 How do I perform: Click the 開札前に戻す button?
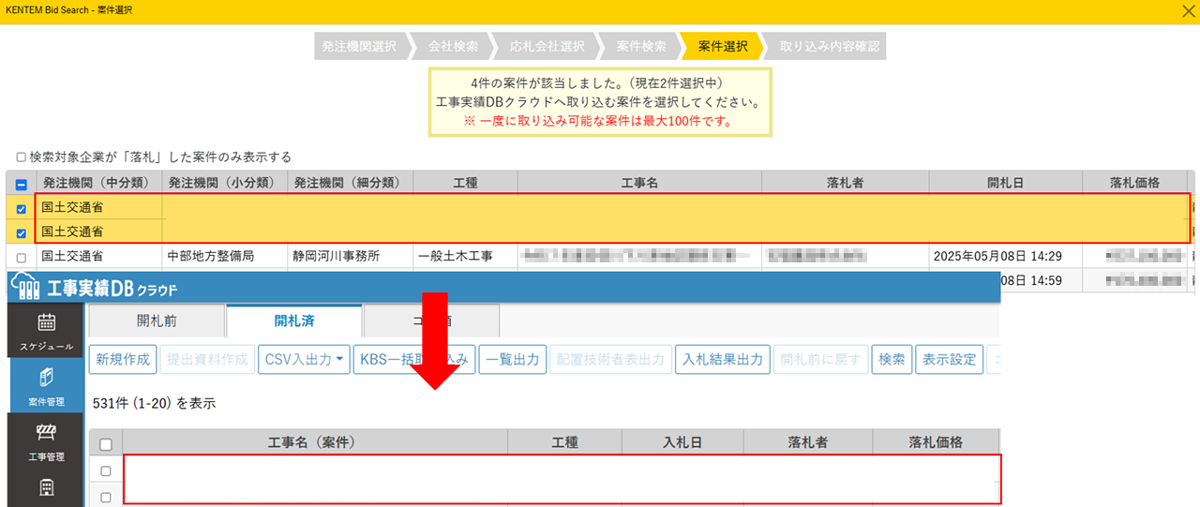click(x=820, y=360)
